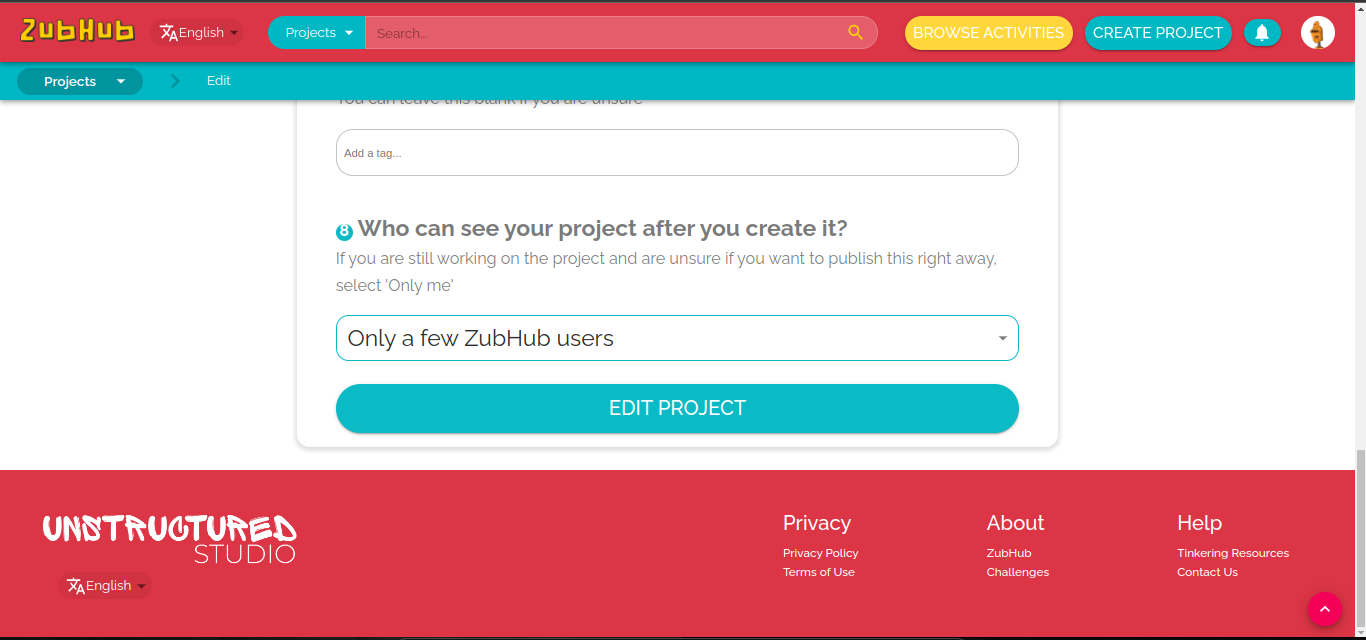Viewport: 1366px width, 640px height.
Task: Open the notifications bell icon
Action: (x=1262, y=32)
